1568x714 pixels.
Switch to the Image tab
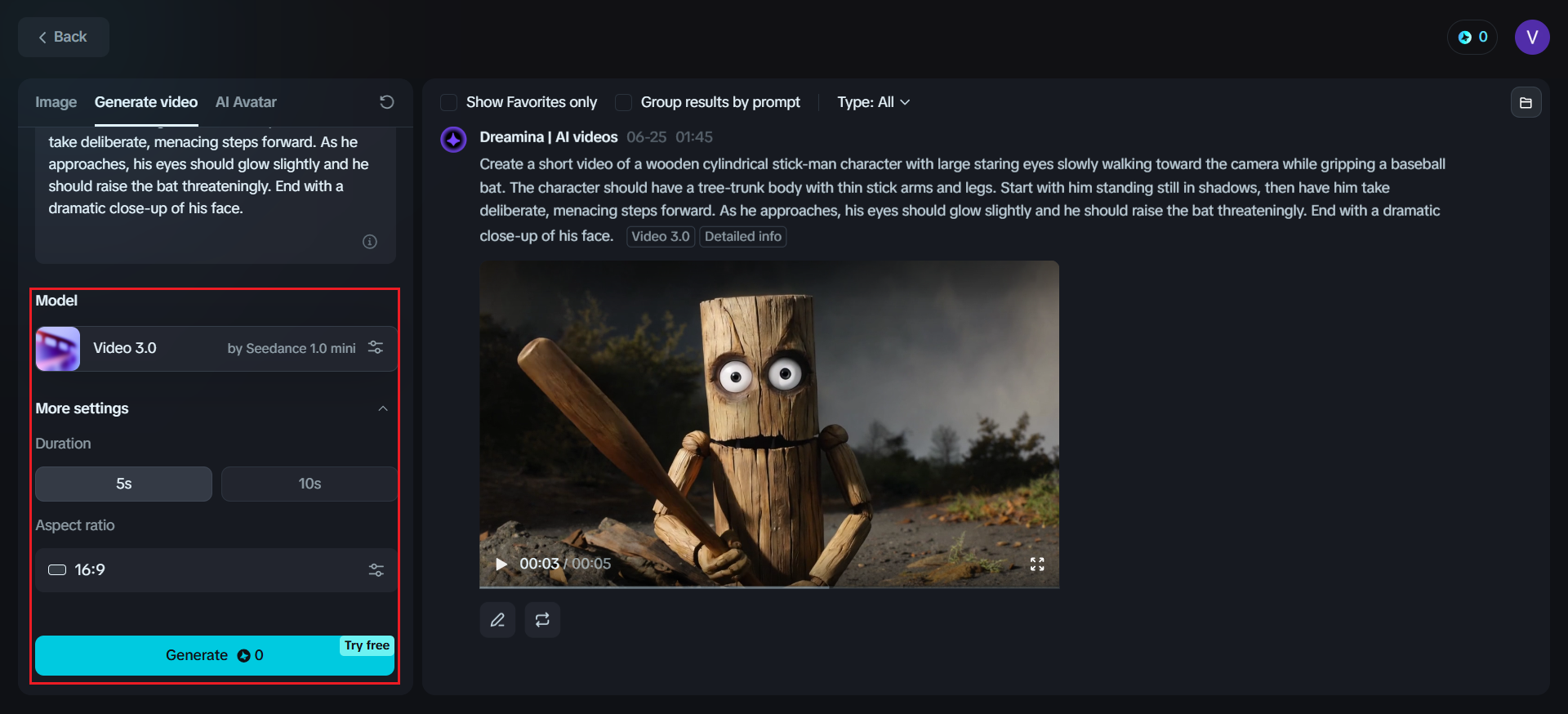tap(56, 102)
